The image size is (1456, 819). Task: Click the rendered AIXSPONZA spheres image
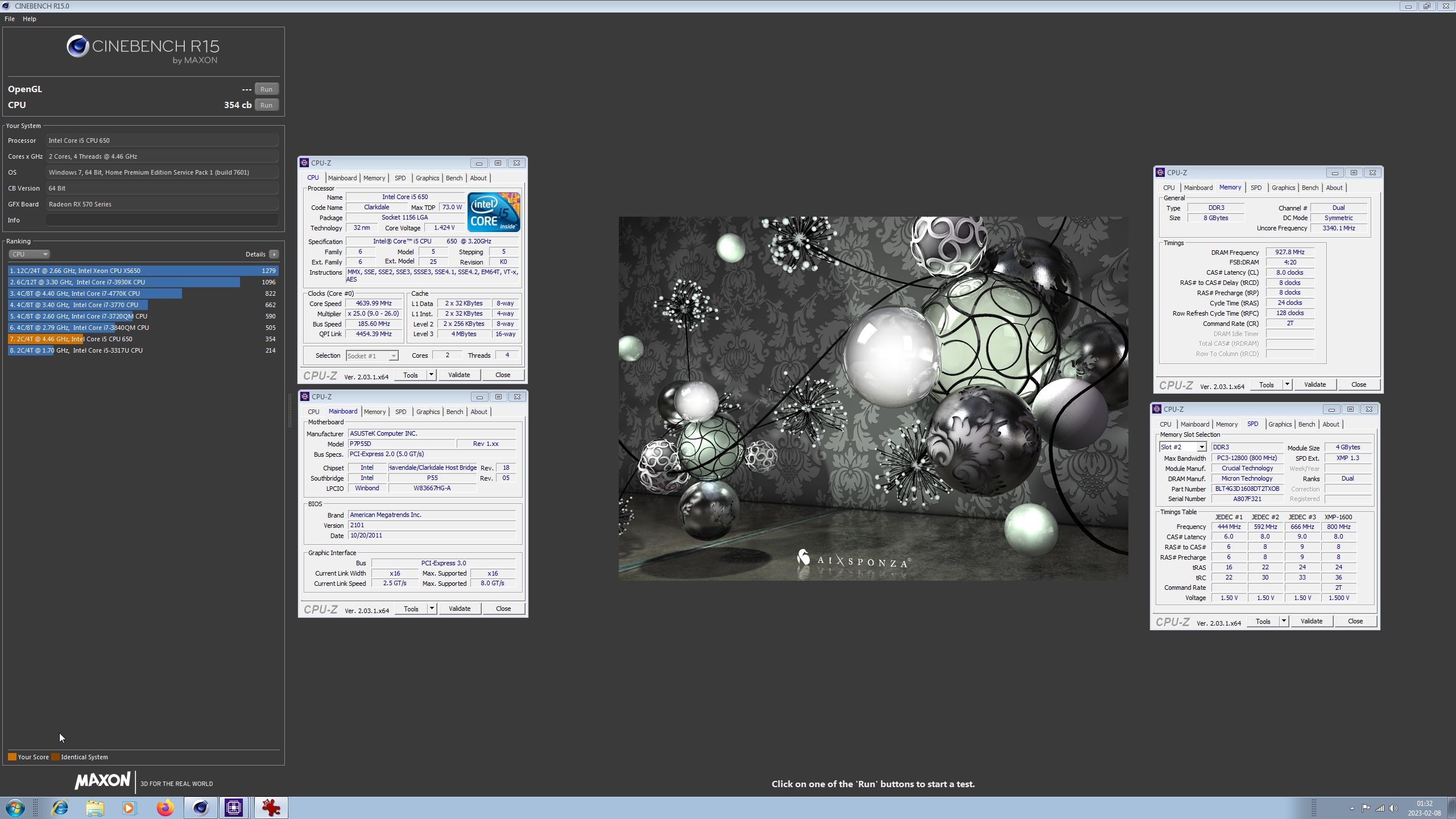873,398
